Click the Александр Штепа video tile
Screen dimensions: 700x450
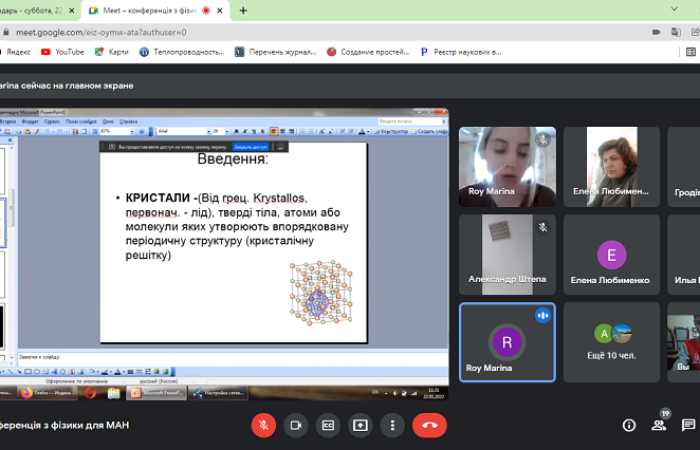(507, 254)
